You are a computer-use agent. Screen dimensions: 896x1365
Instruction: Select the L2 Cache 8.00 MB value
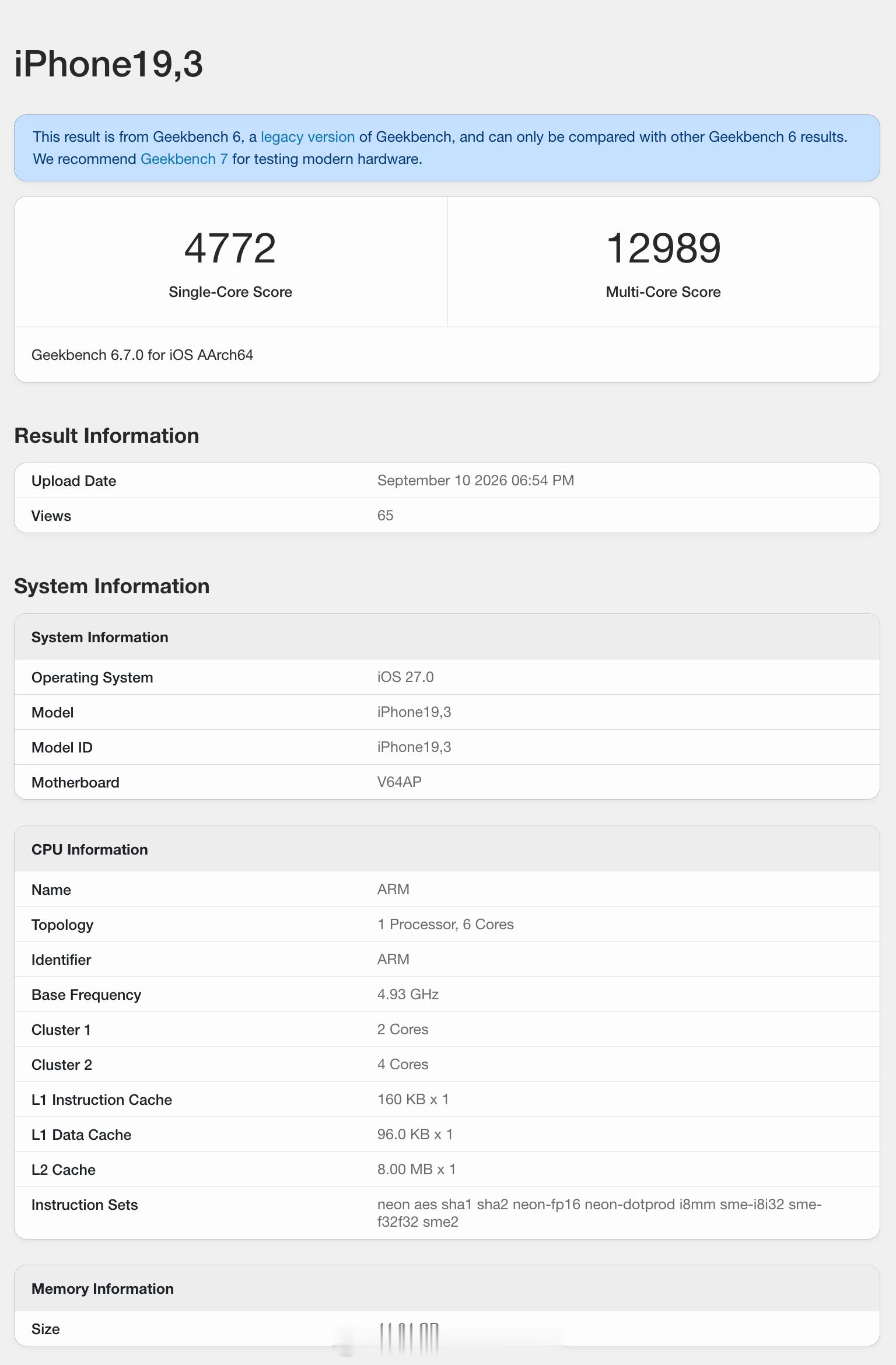pos(416,1170)
